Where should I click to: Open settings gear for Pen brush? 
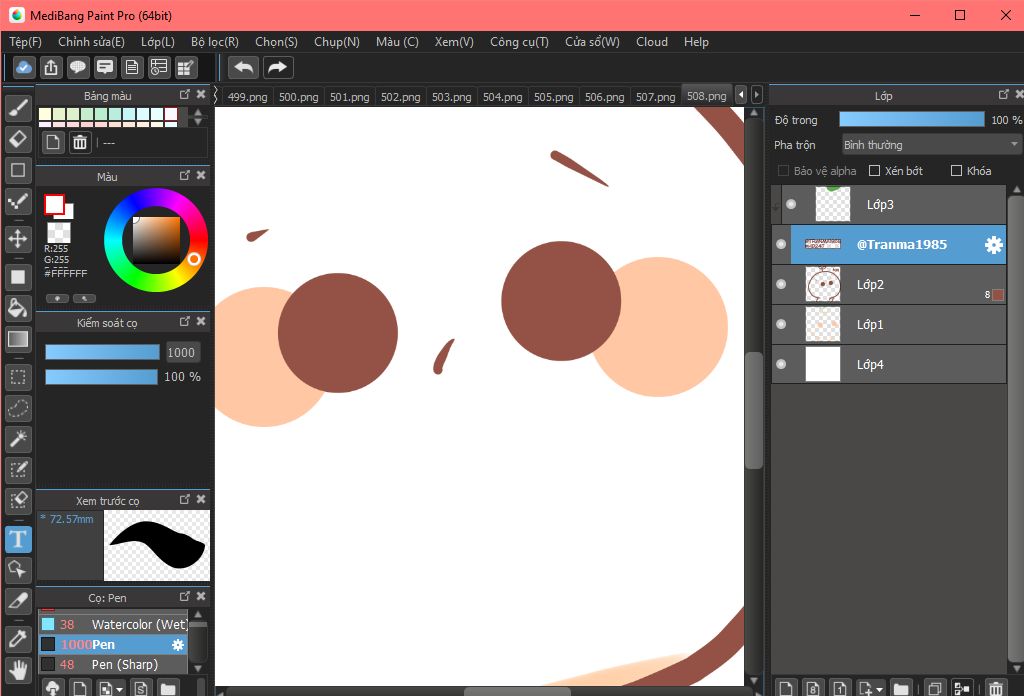click(178, 645)
